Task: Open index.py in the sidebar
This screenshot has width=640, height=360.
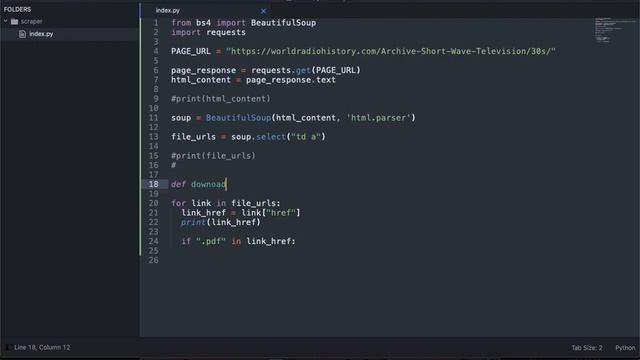Action: 41,34
